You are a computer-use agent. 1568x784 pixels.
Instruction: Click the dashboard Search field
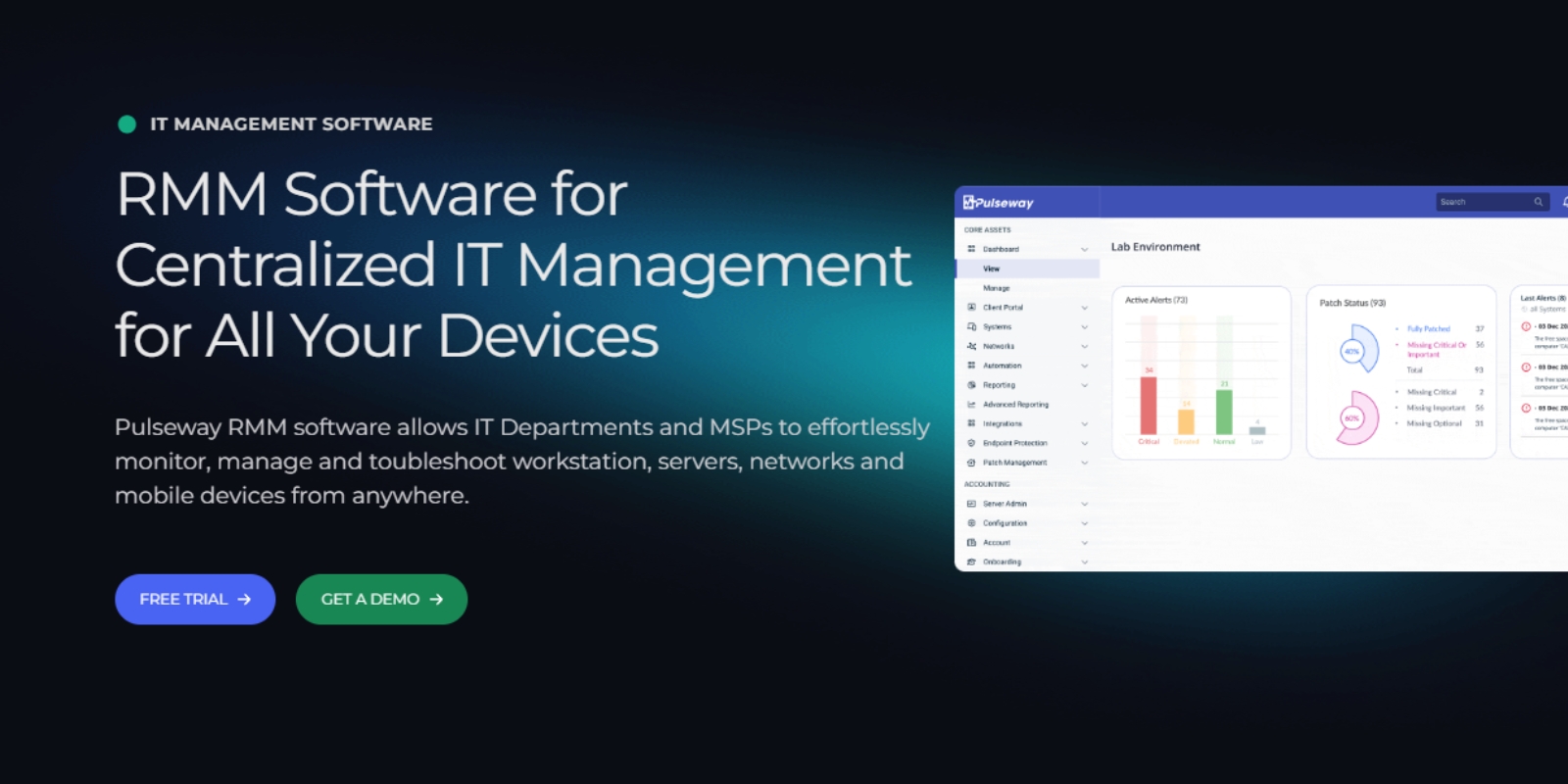click(x=1493, y=202)
